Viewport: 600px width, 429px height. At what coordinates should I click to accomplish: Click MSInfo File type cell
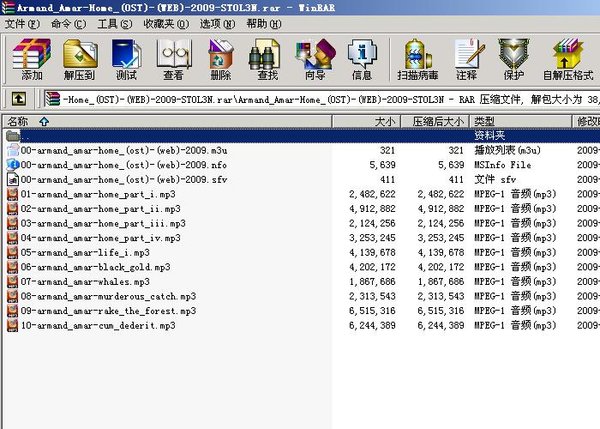502,165
